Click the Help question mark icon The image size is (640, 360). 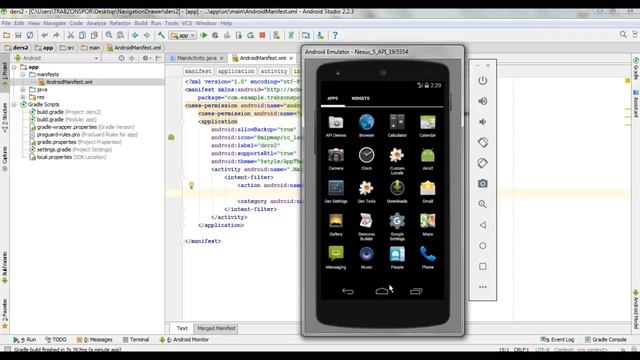pyautogui.click(x=335, y=36)
